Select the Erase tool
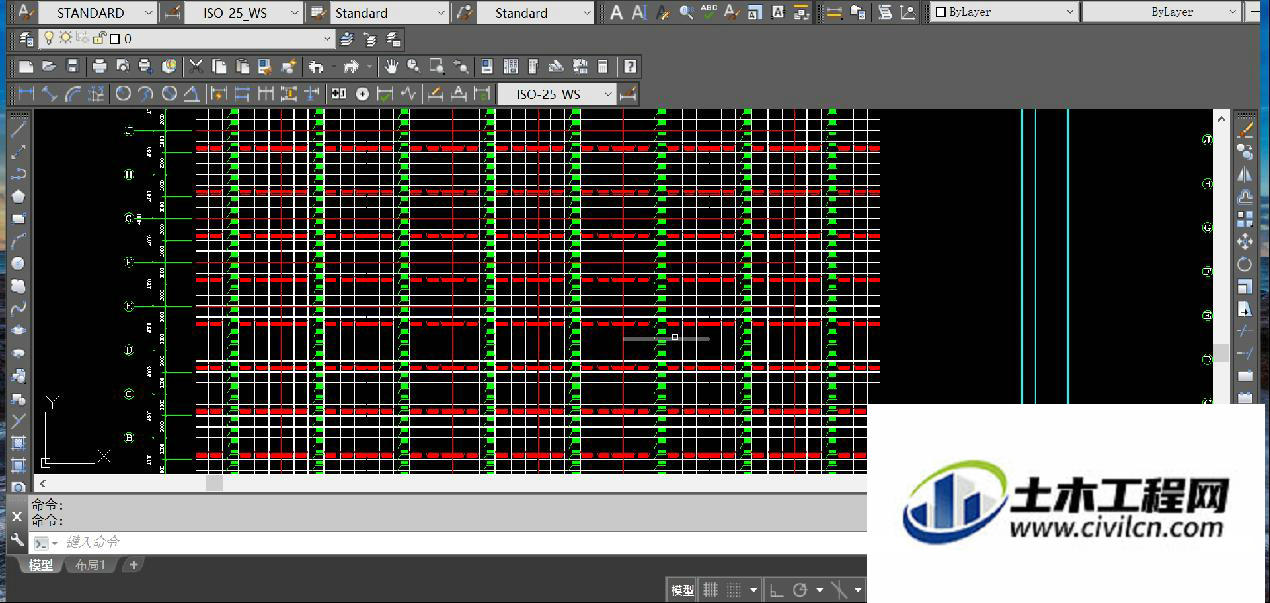The image size is (1270, 603). (x=1245, y=130)
